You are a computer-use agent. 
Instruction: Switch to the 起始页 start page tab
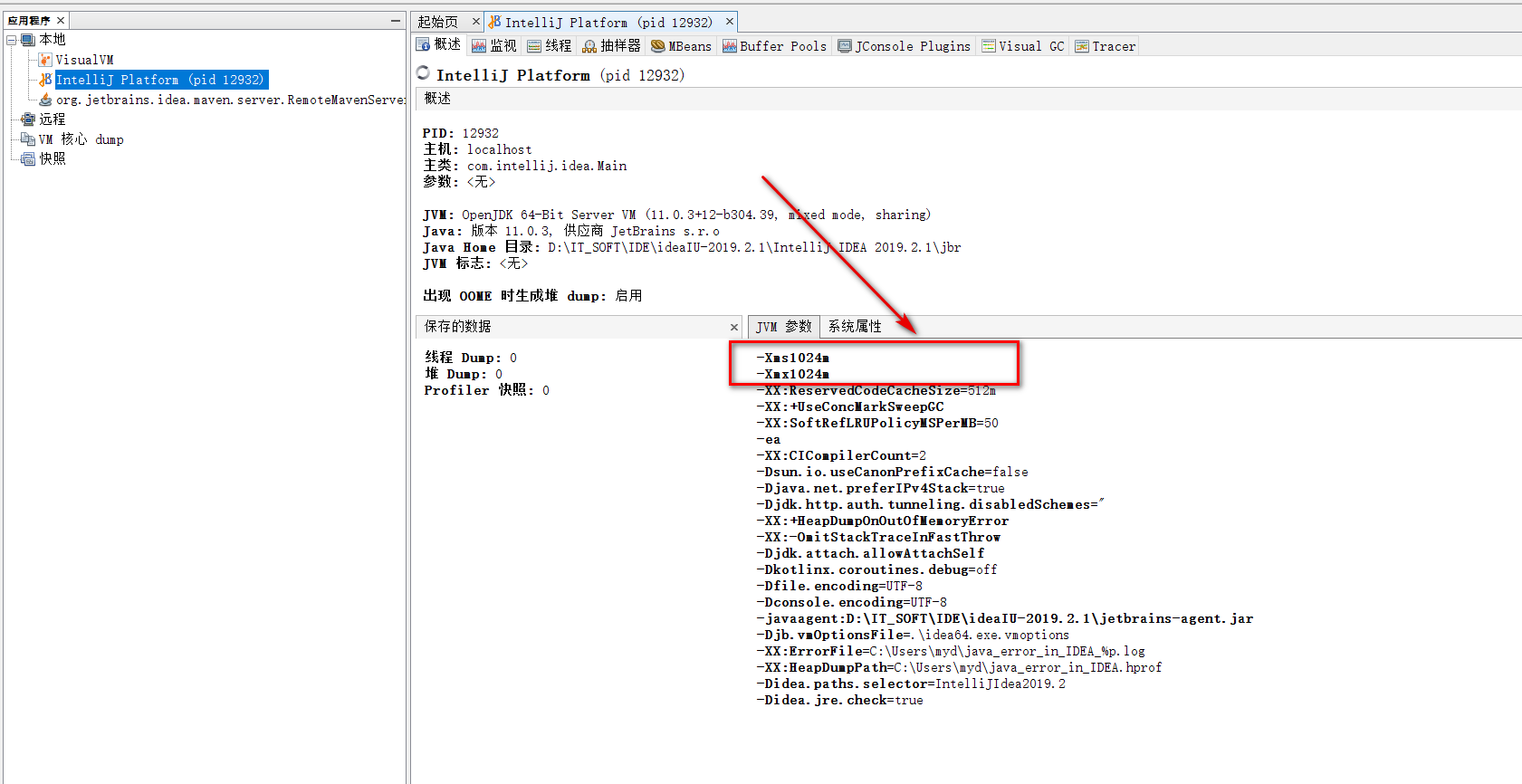(438, 22)
